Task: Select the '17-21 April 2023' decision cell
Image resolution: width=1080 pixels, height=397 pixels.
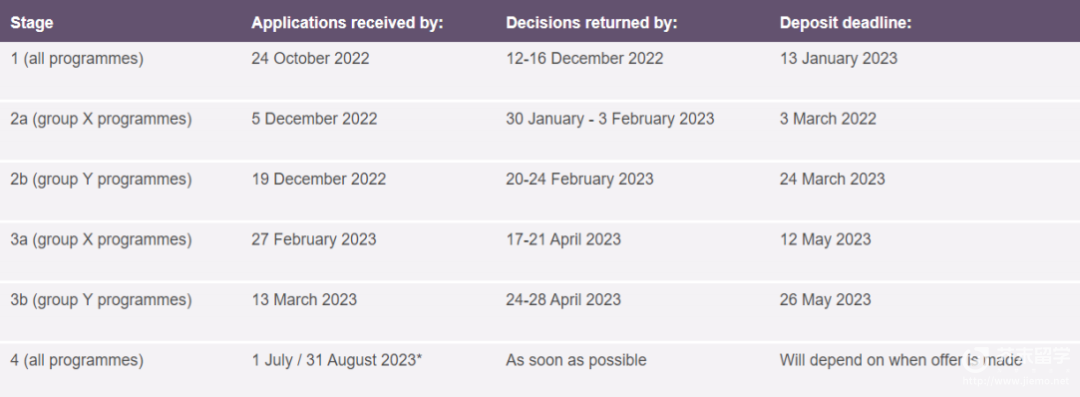Action: pyautogui.click(x=563, y=240)
